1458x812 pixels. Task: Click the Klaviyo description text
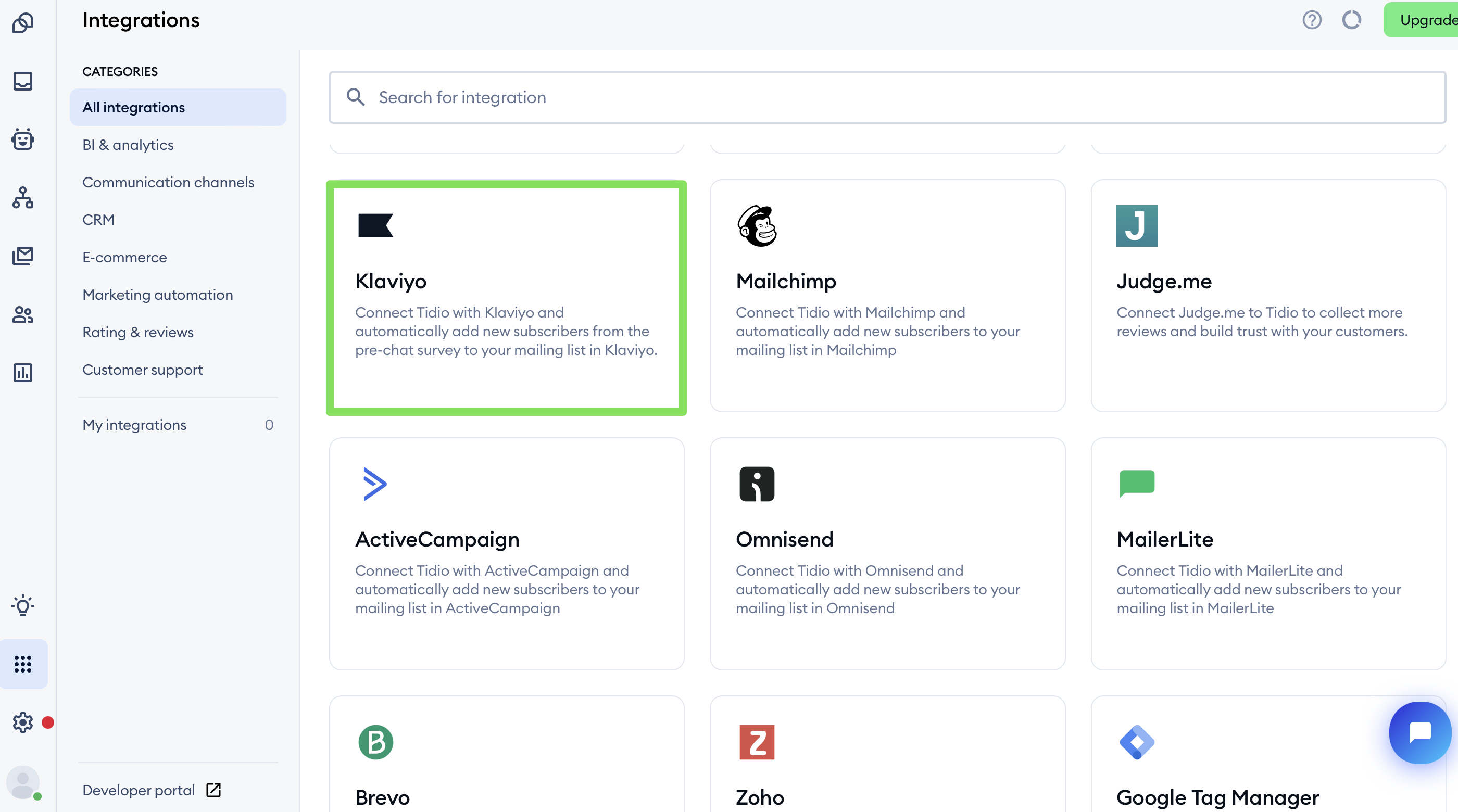(506, 331)
